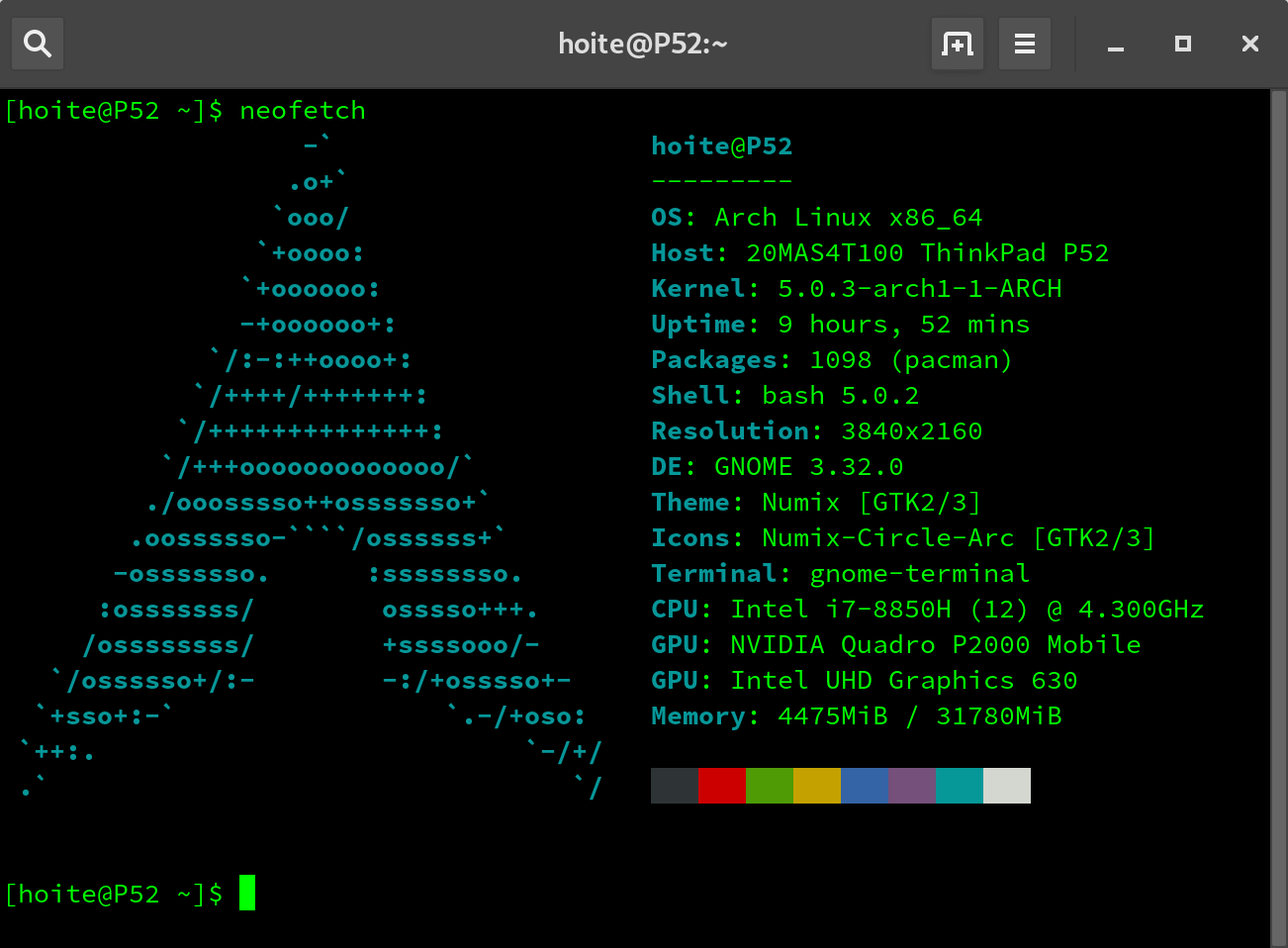This screenshot has width=1288, height=948.
Task: Click the red color block
Action: click(x=722, y=786)
